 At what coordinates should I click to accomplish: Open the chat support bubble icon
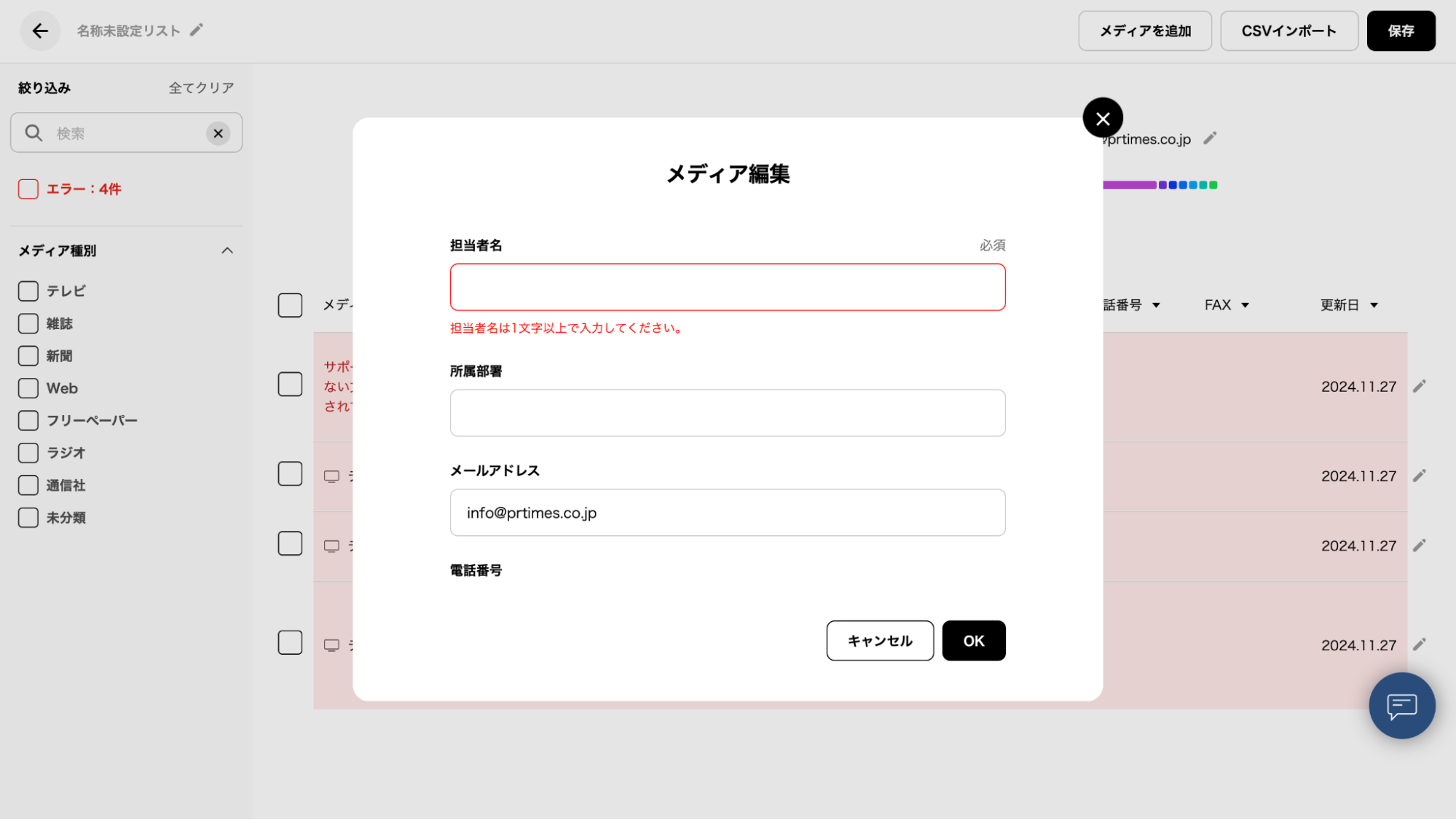(x=1401, y=706)
